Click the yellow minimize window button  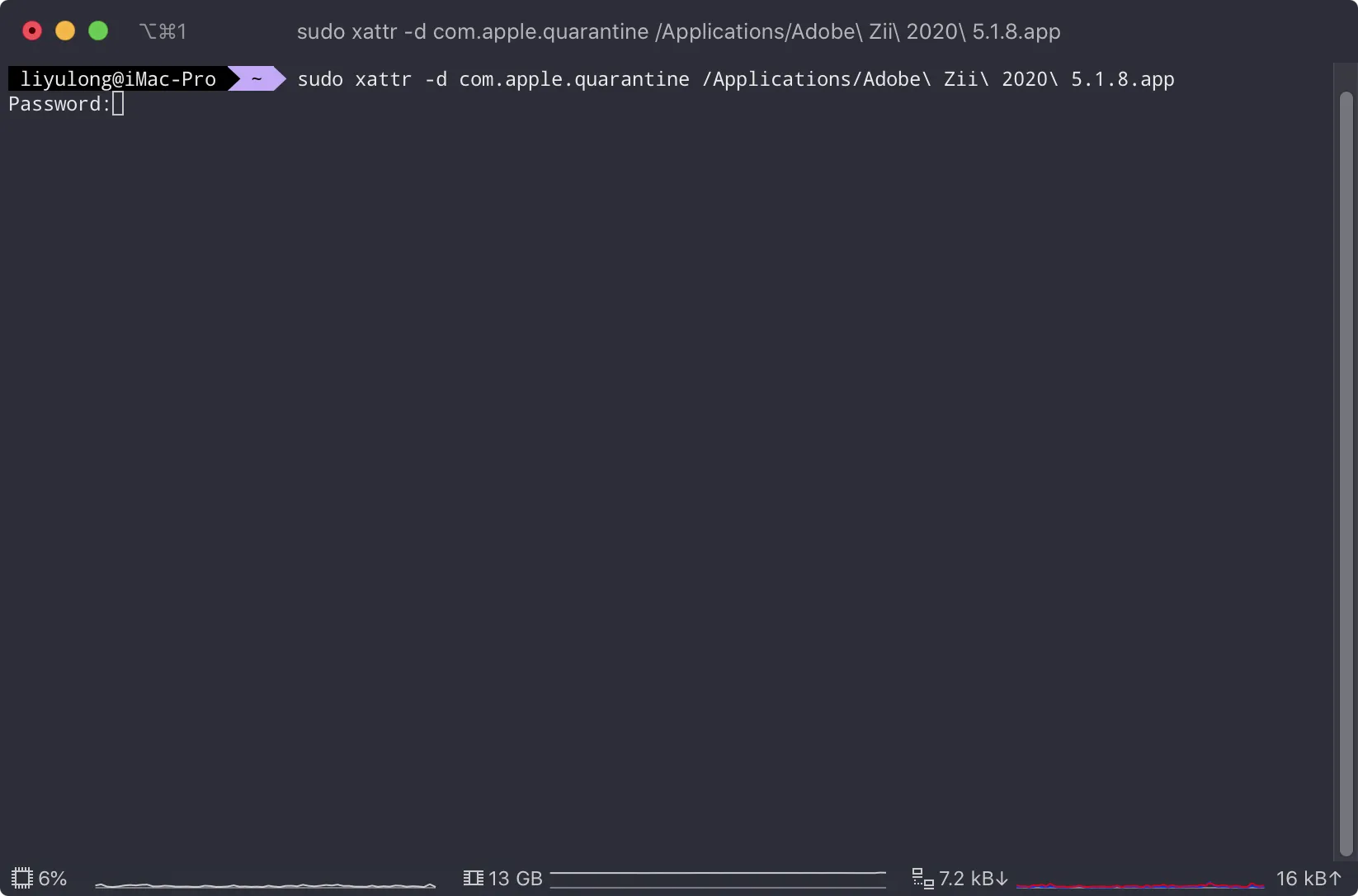65,31
